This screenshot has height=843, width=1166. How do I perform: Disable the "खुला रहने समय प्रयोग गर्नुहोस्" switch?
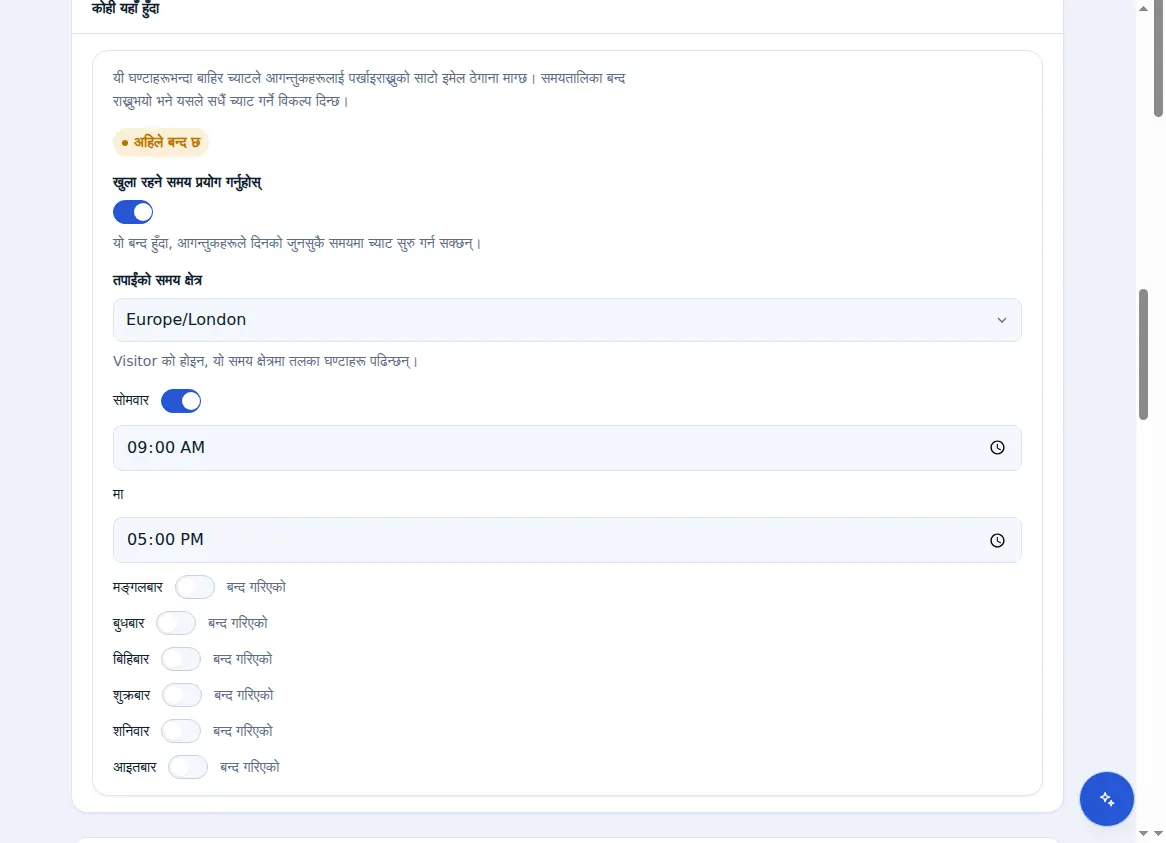point(133,213)
